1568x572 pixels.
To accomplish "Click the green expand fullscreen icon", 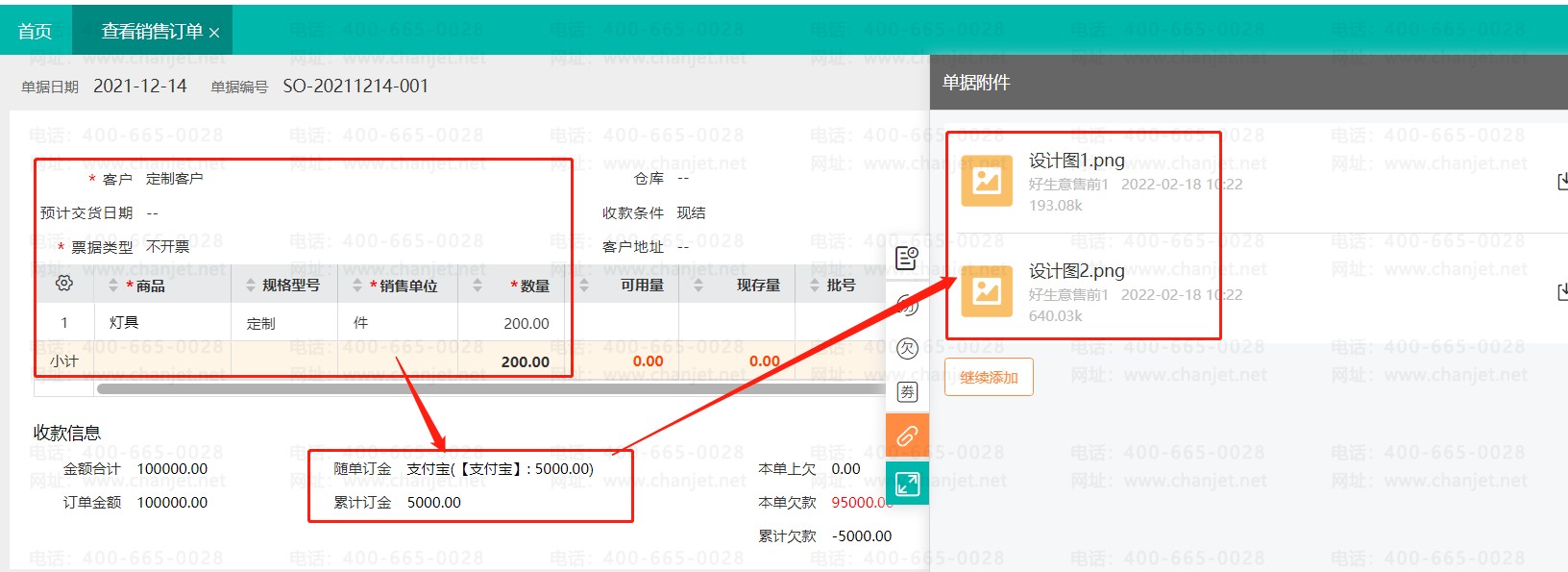I will pyautogui.click(x=907, y=483).
